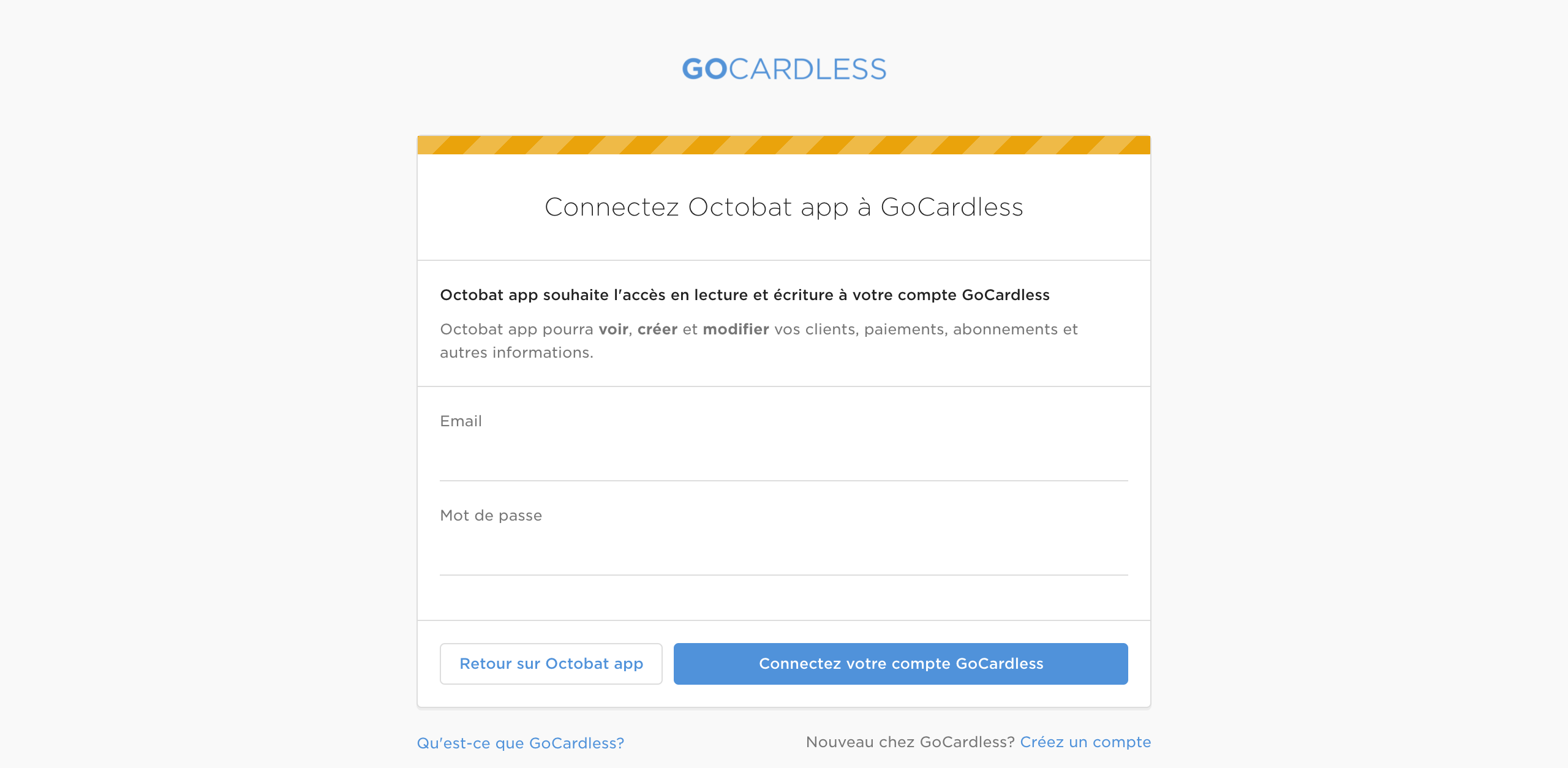Click Connectez votre compte GoCardless button
Image resolution: width=1568 pixels, height=768 pixels.
pos(900,664)
